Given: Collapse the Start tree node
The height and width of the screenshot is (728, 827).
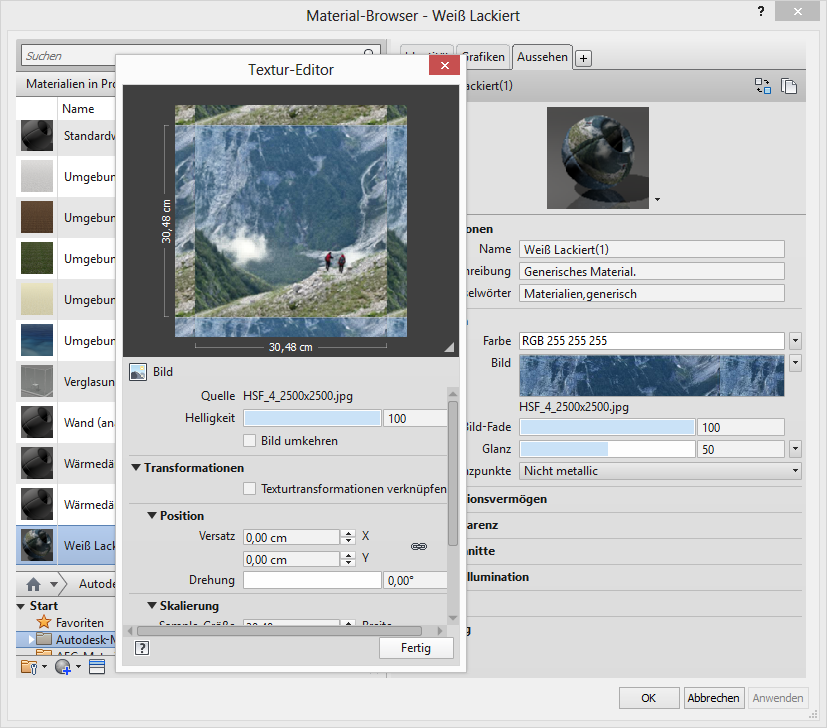Looking at the screenshot, I should tap(21, 606).
